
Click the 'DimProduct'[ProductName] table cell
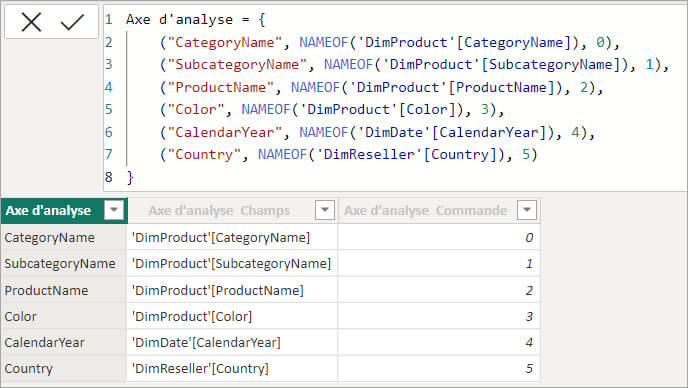[x=232, y=290]
